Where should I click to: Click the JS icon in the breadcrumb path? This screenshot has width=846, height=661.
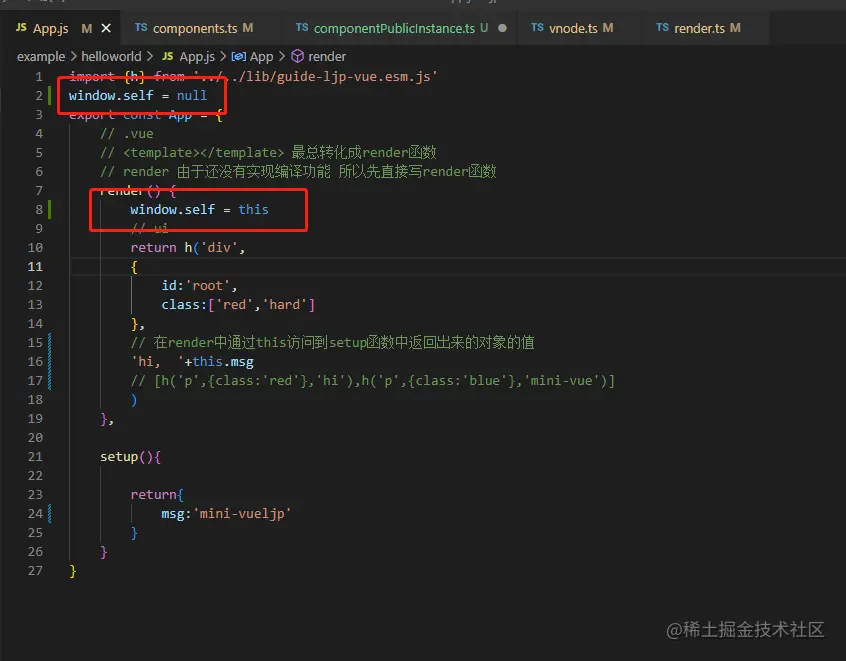click(168, 56)
